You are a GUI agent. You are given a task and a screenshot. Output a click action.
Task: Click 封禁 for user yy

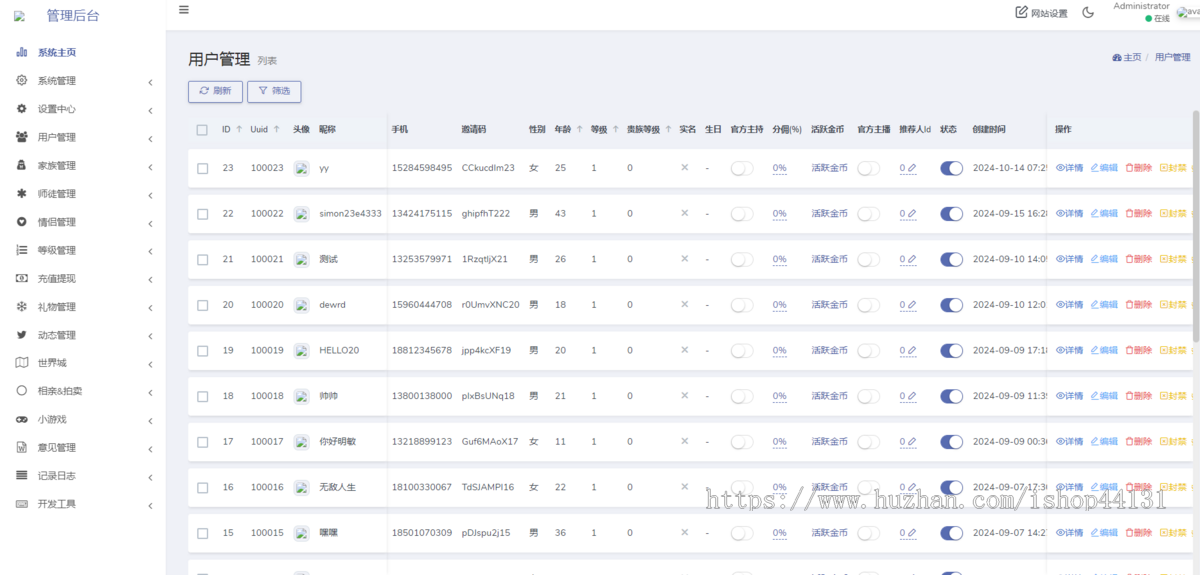[1173, 168]
